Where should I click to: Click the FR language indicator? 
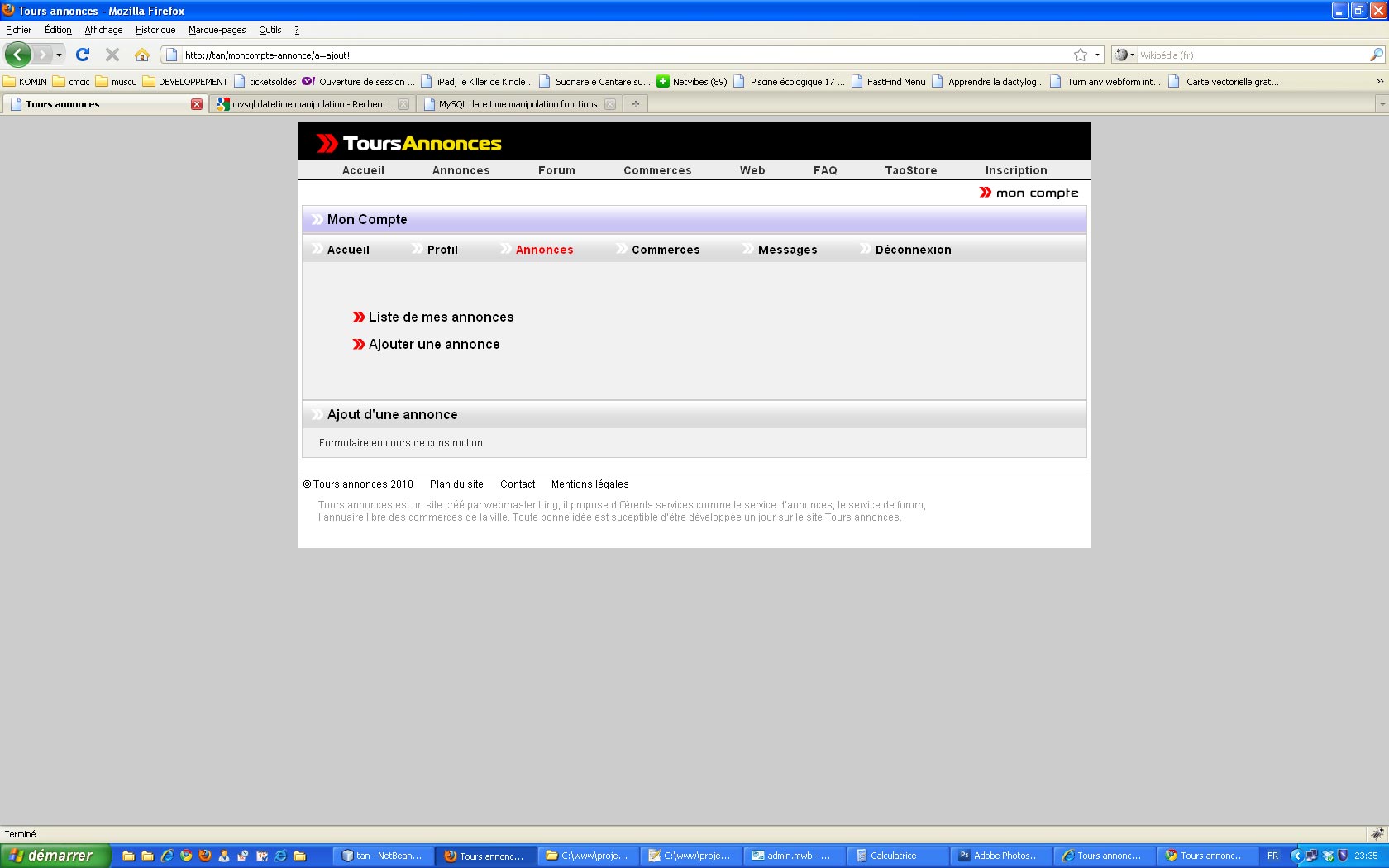click(x=1273, y=856)
